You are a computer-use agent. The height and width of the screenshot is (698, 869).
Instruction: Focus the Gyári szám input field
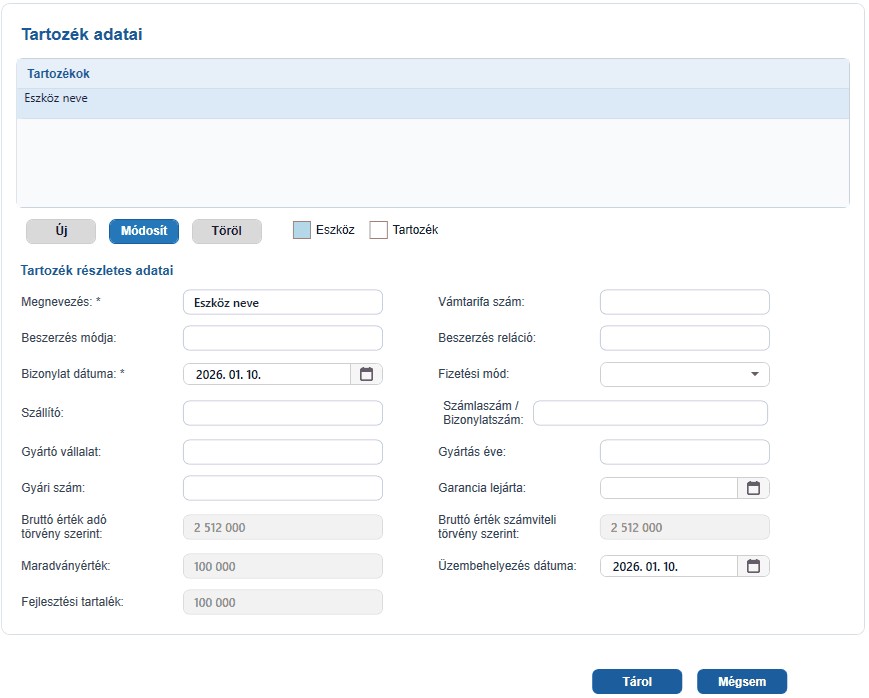pos(283,488)
